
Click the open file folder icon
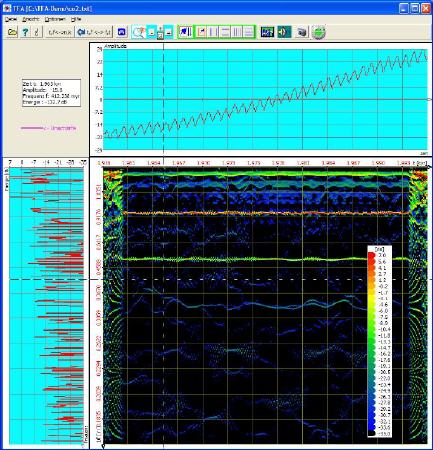coord(12,32)
